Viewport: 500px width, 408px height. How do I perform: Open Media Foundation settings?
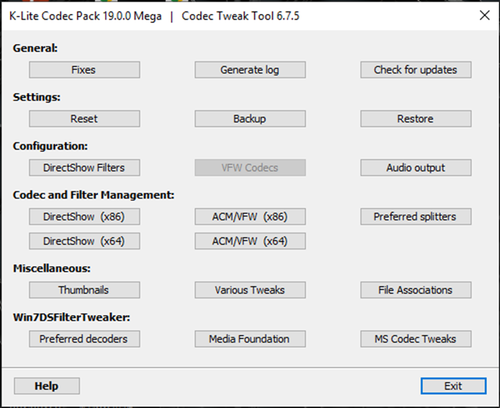pos(250,339)
